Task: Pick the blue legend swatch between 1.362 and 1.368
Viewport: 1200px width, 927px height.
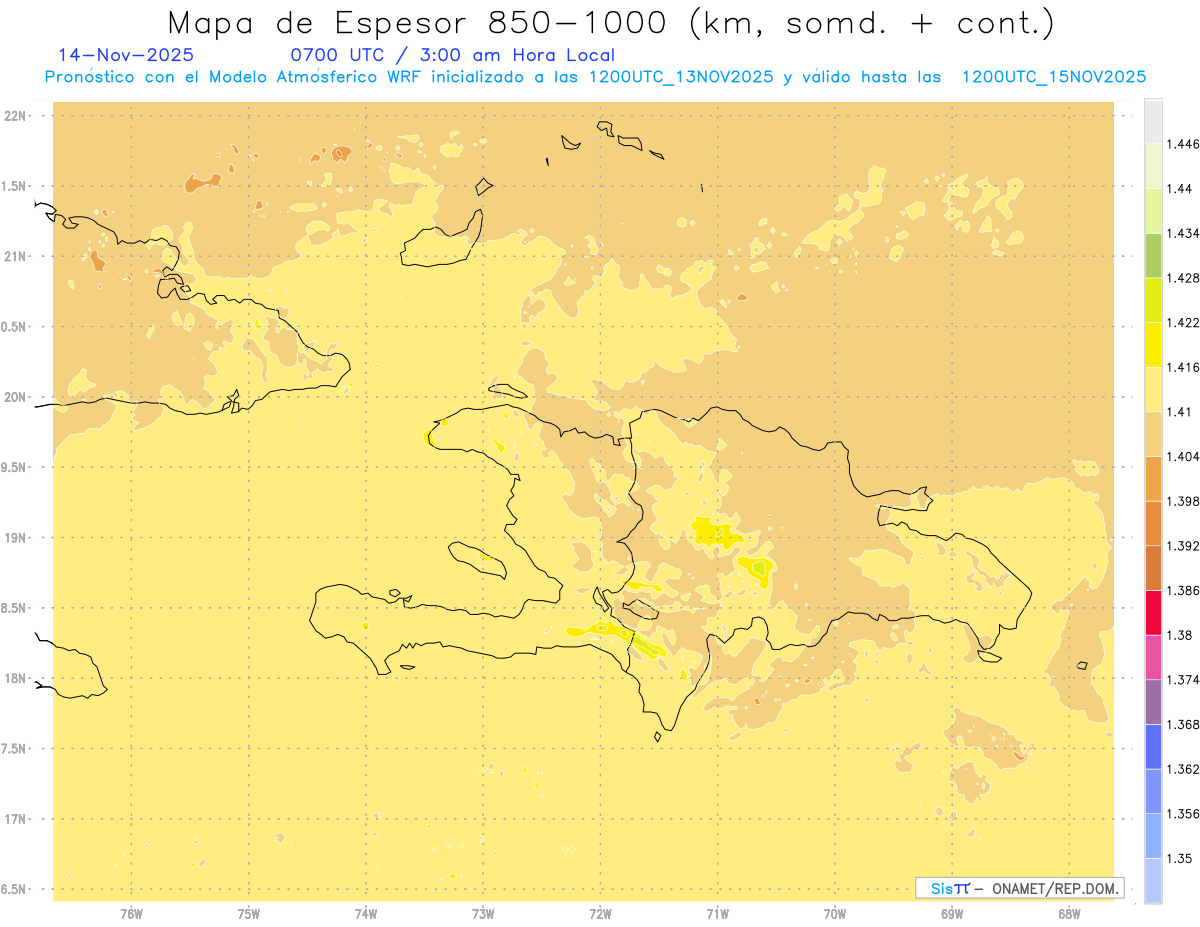Action: coord(1153,747)
